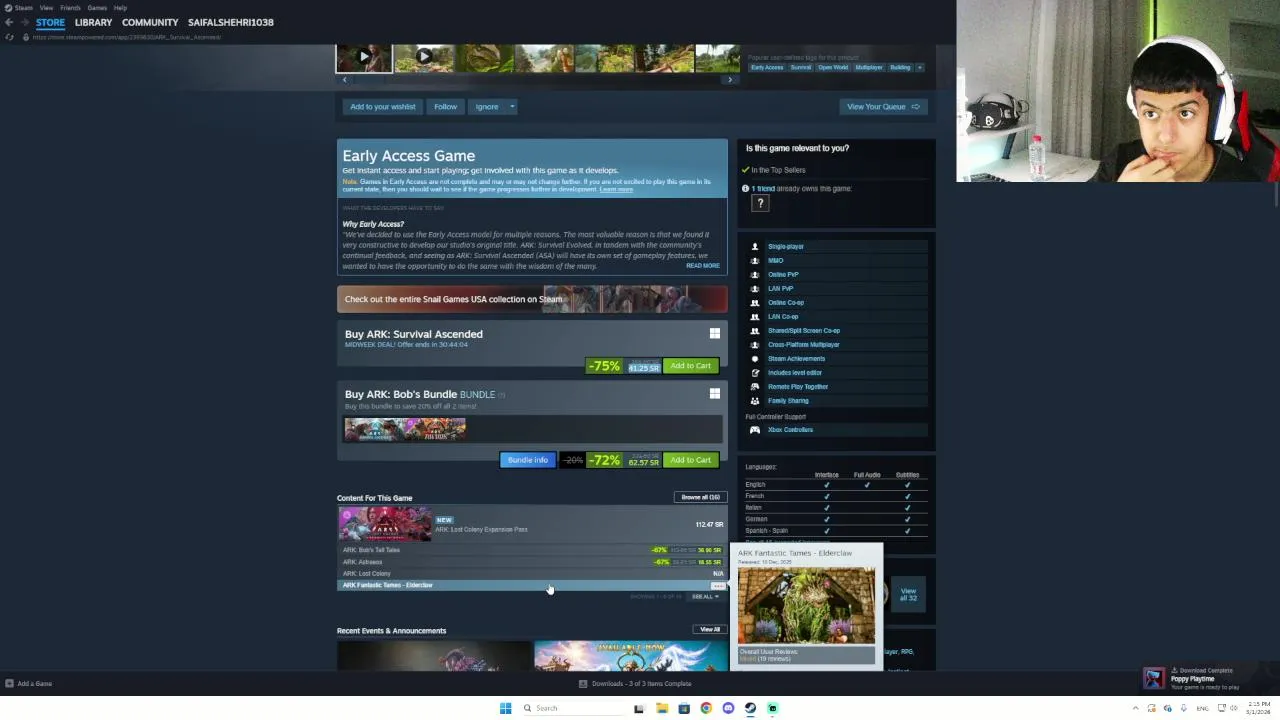The image size is (1280, 720).
Task: Play the first trailer video thumbnail
Action: click(364, 57)
